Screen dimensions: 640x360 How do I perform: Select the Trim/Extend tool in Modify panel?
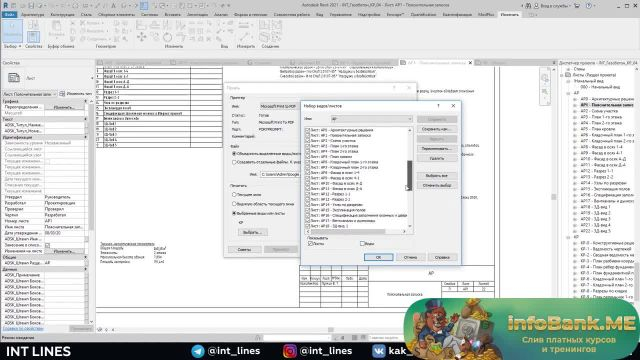point(180,38)
